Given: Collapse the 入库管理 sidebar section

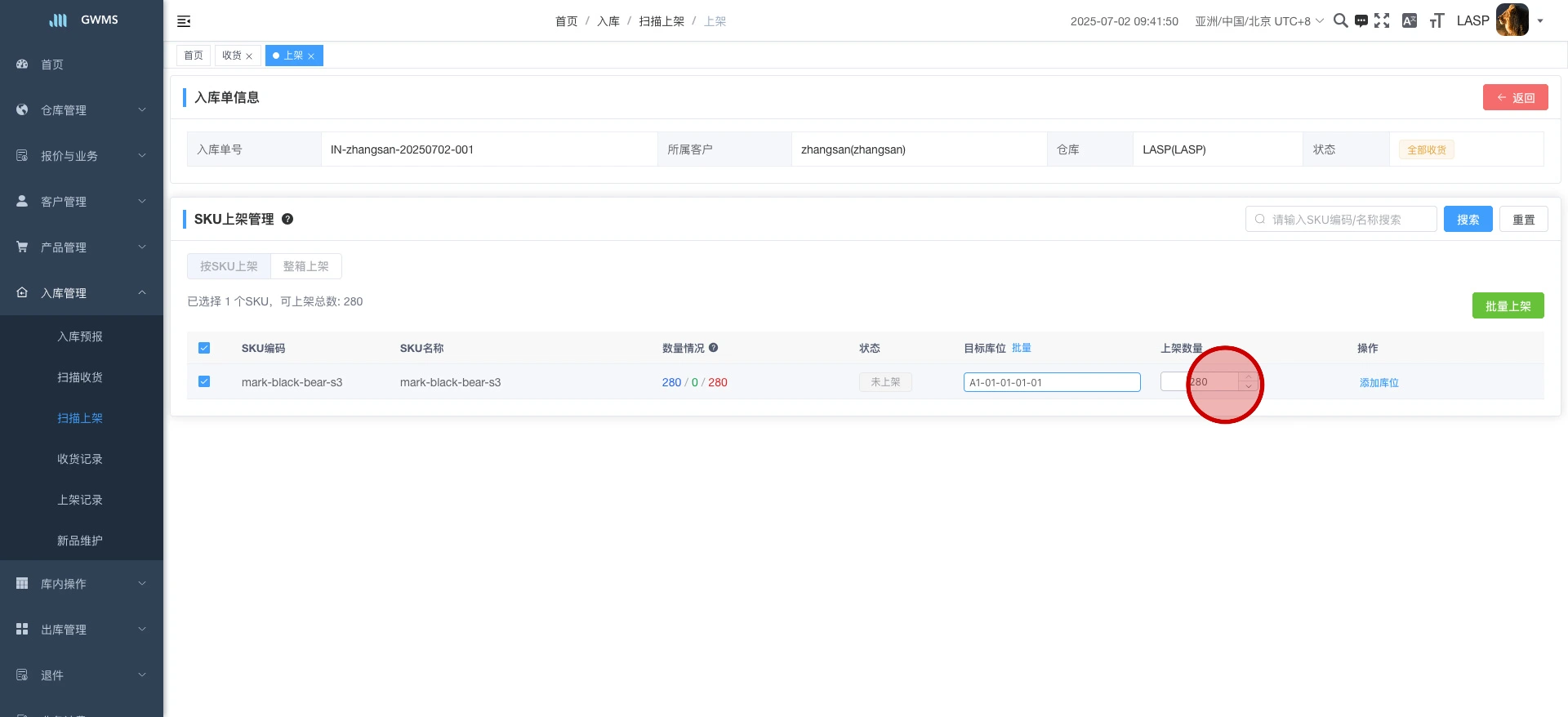Looking at the screenshot, I should pos(82,293).
